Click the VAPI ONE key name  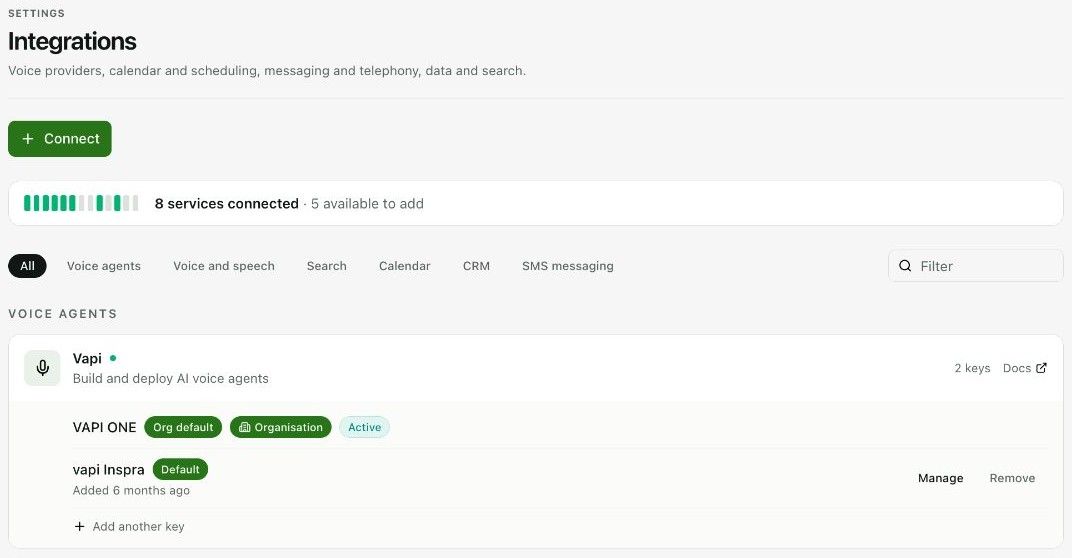coord(105,427)
